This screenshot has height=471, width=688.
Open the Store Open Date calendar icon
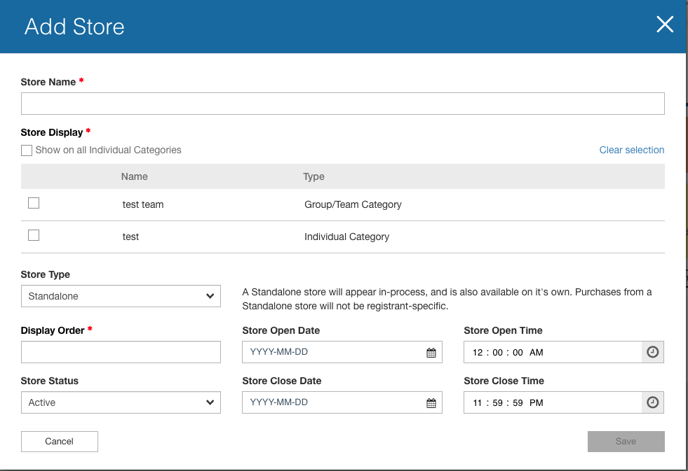431,353
